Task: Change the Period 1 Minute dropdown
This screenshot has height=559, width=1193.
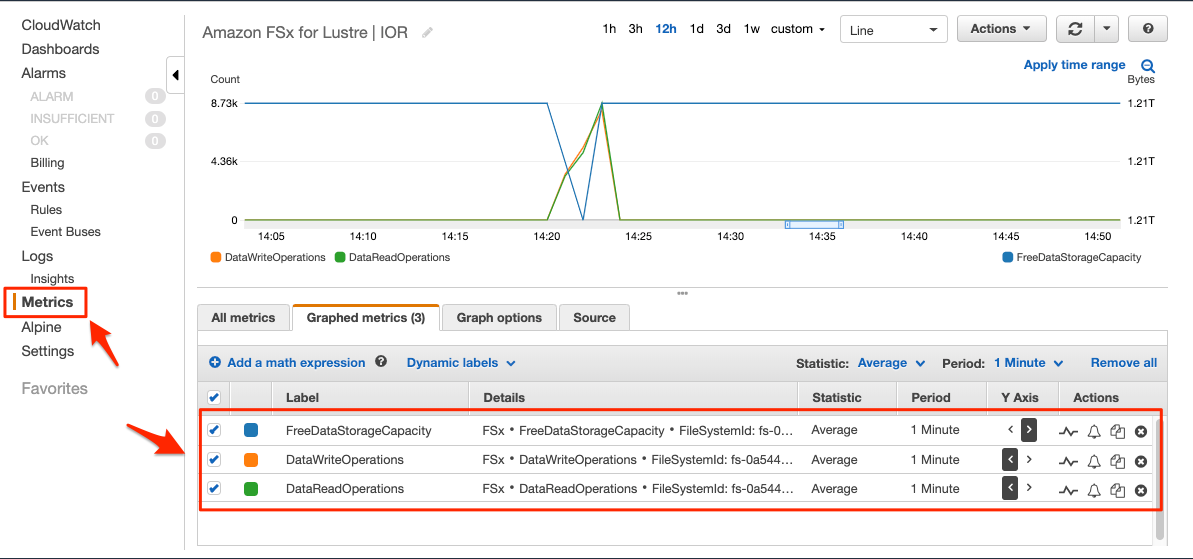Action: click(1028, 363)
